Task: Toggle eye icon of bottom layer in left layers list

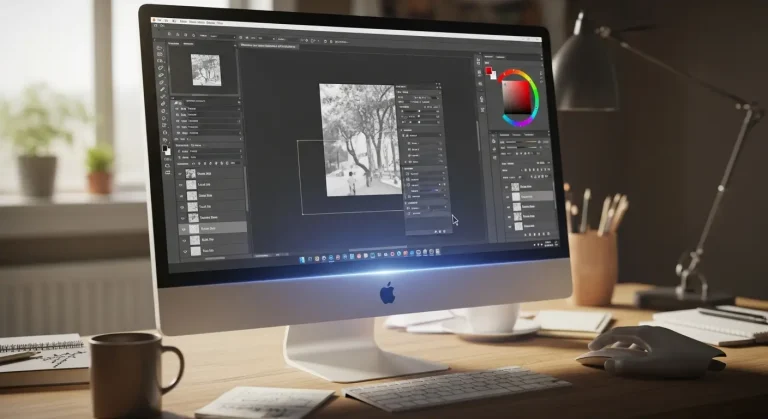Action: pos(186,251)
